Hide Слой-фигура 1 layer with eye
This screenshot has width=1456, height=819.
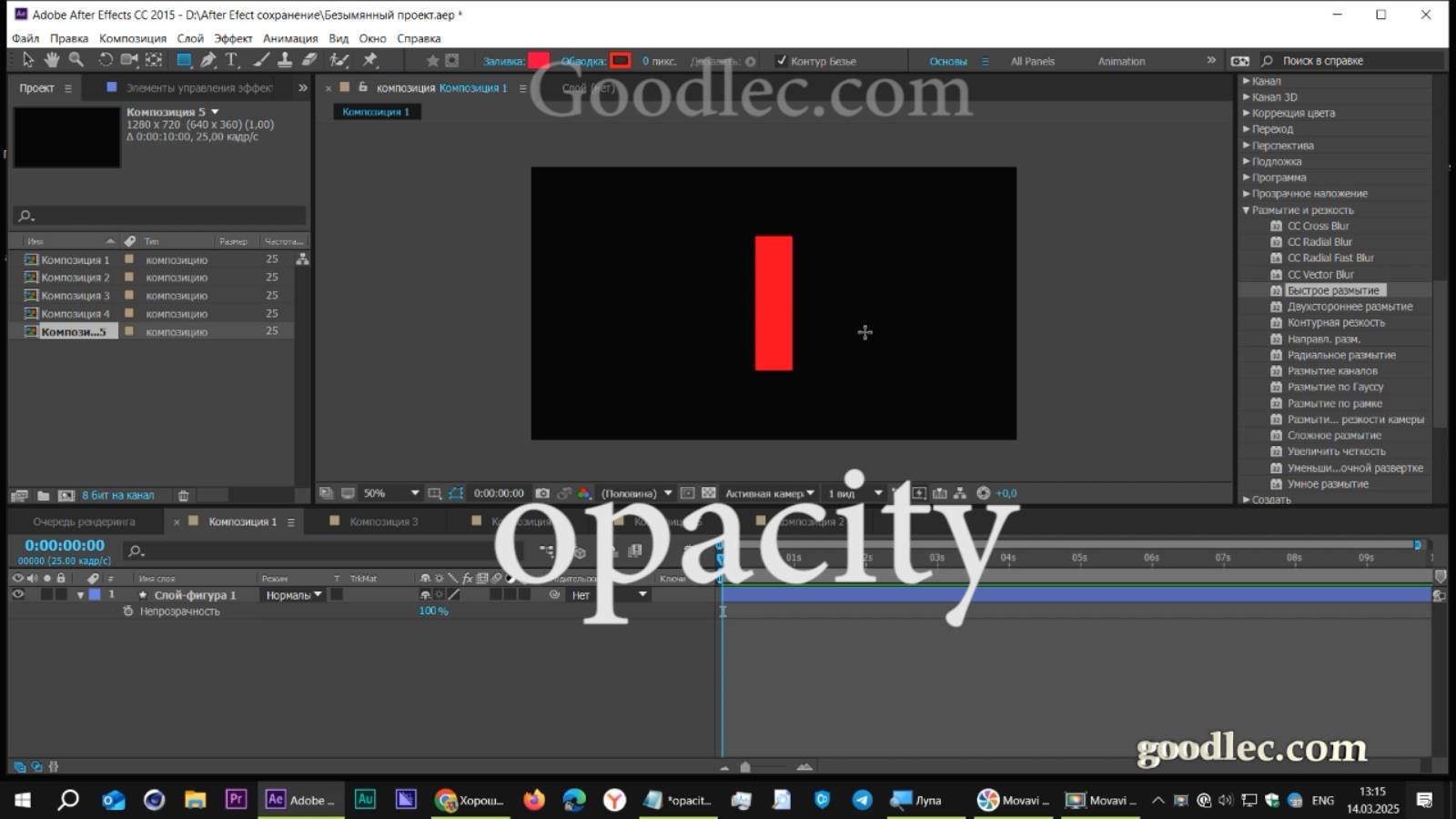(x=17, y=594)
